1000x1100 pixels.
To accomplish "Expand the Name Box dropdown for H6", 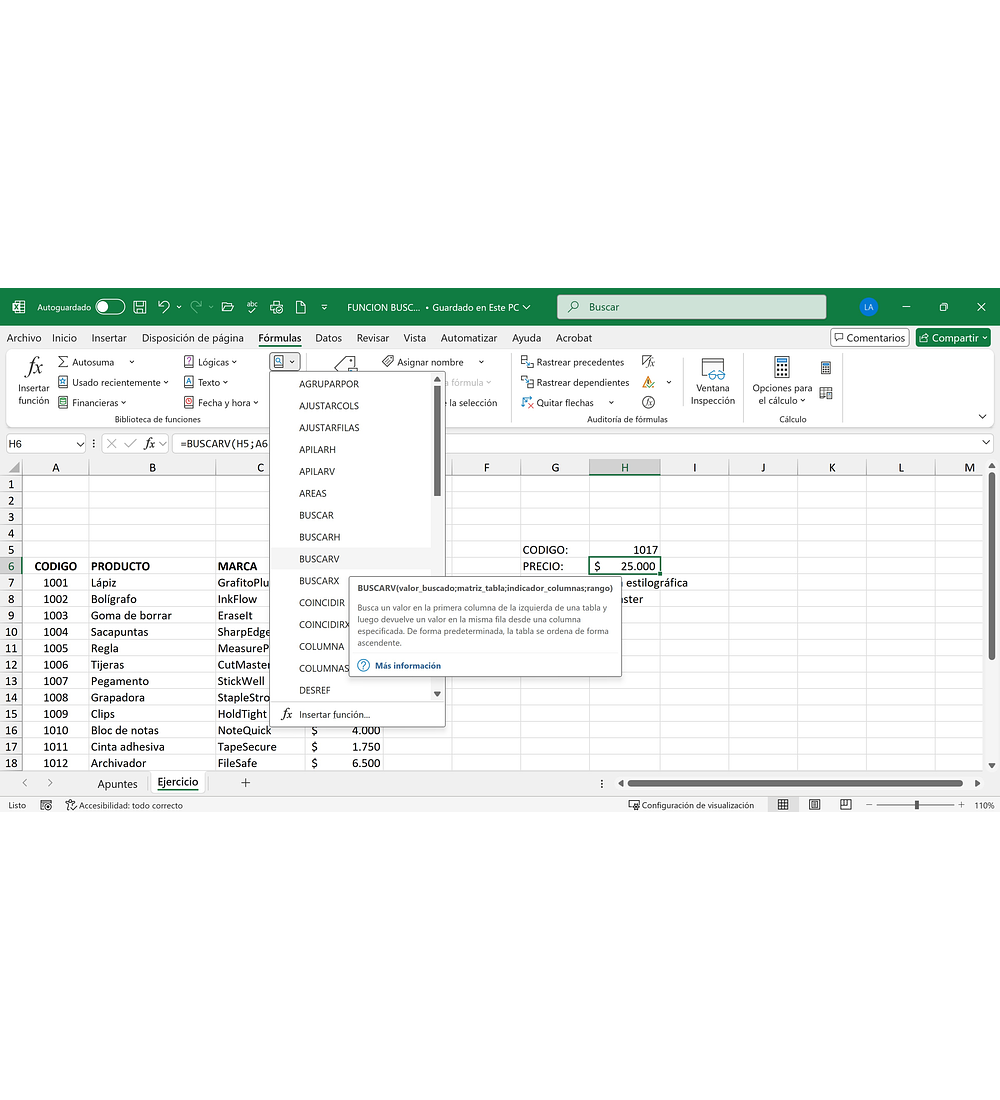I will point(80,443).
